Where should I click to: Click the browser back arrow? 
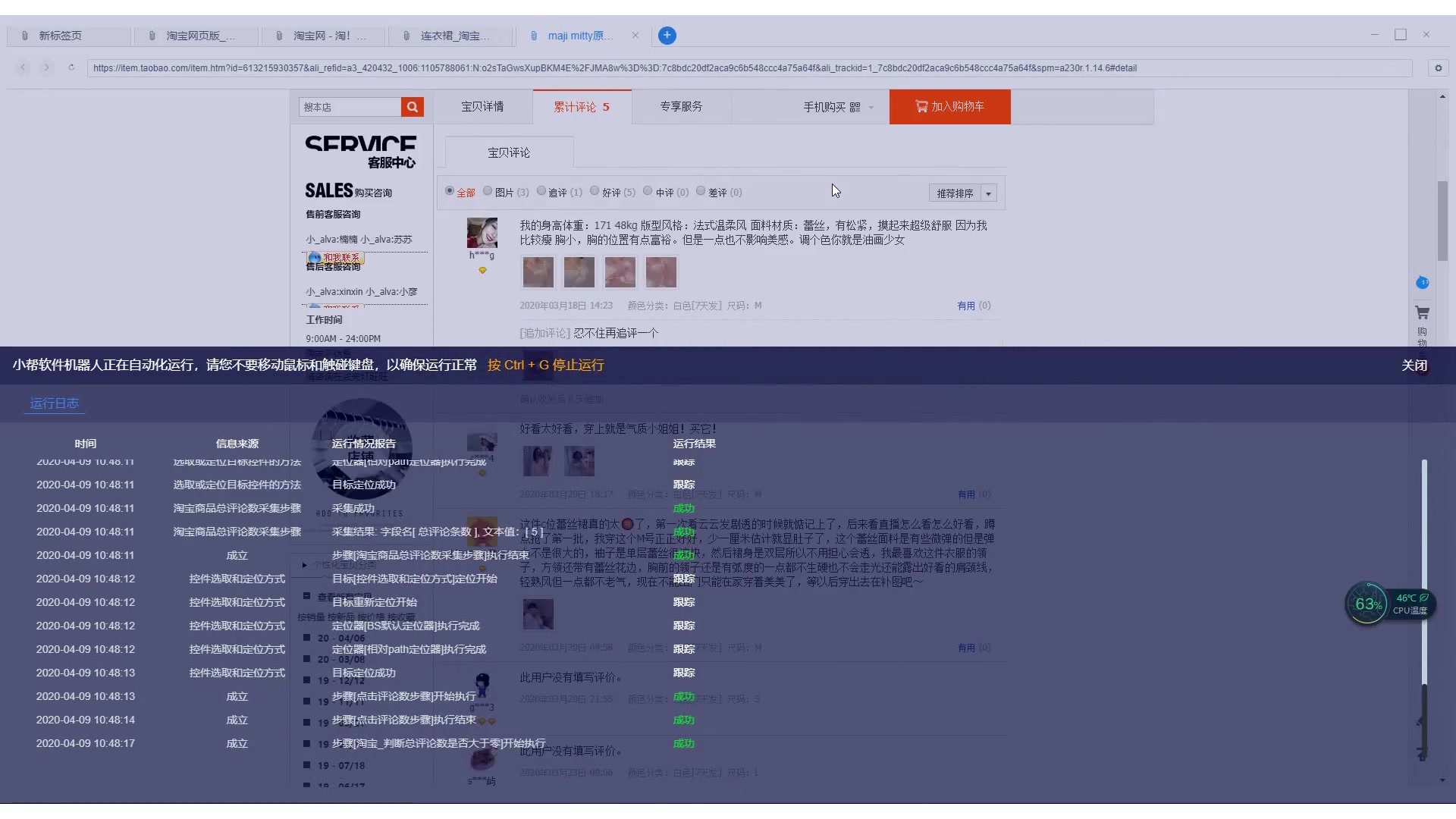(x=23, y=67)
